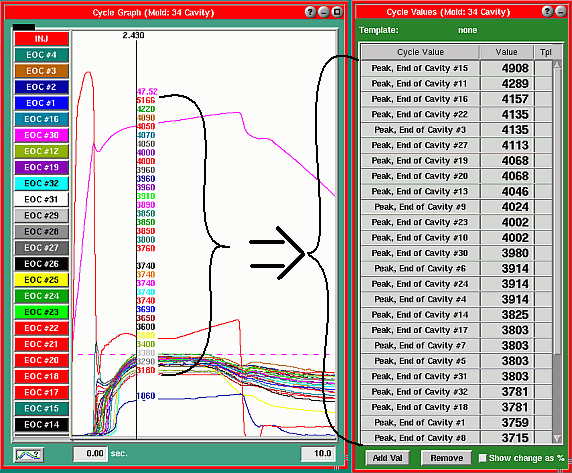Click value cell 3715

(507, 438)
